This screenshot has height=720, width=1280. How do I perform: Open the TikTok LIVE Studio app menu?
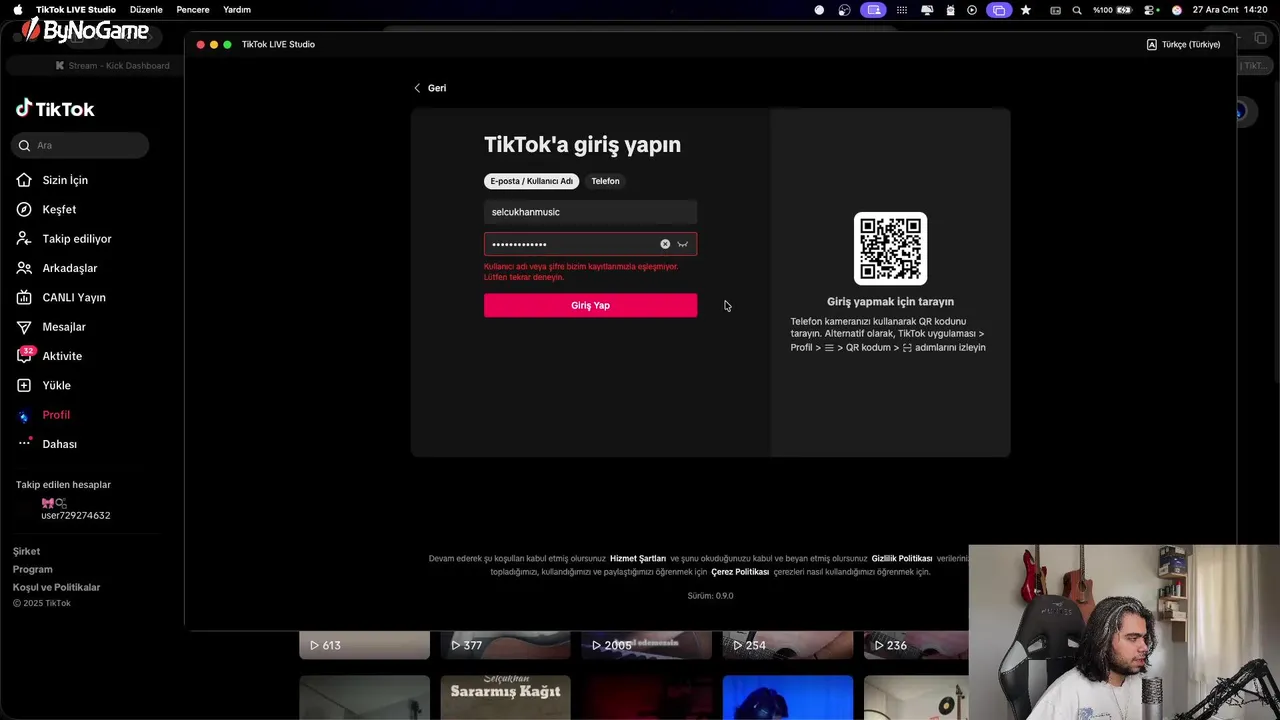(76, 10)
